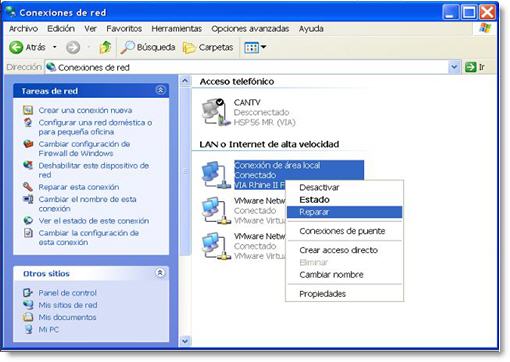This screenshot has width=510, height=362.
Task: Click the Mis sitios de red icon
Action: coord(28,305)
